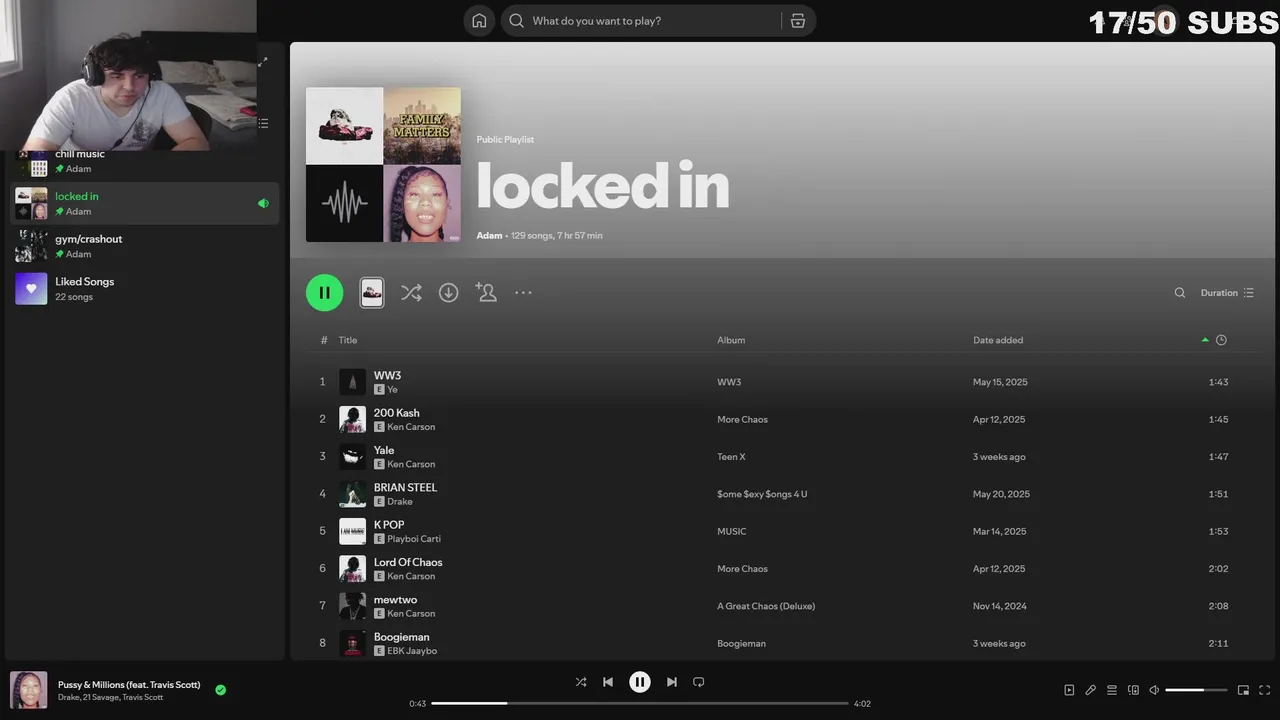
Task: Pause the playlist with the green button
Action: 324,293
